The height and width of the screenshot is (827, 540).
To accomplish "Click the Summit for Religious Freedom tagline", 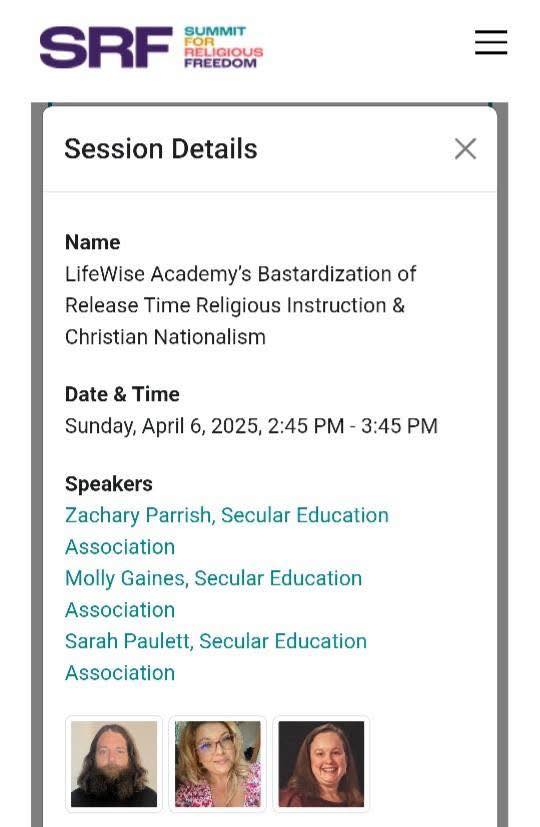I will [224, 47].
